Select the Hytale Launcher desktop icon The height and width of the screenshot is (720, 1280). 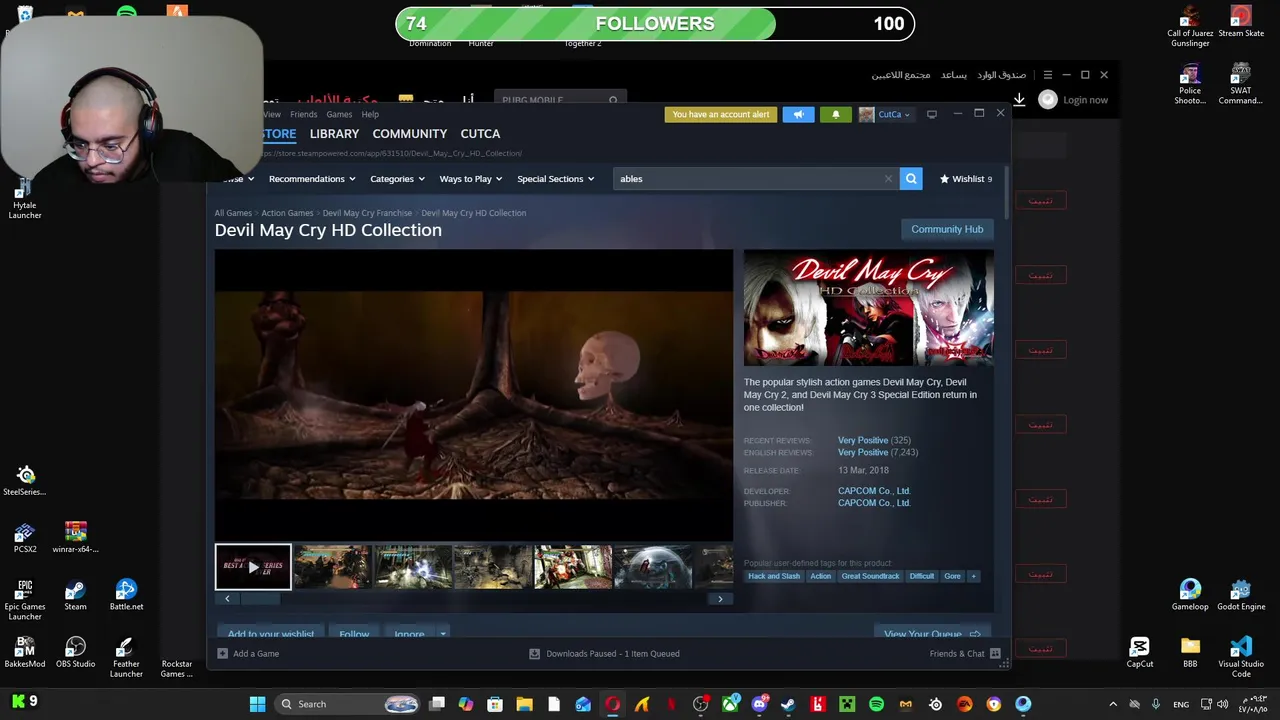25,198
